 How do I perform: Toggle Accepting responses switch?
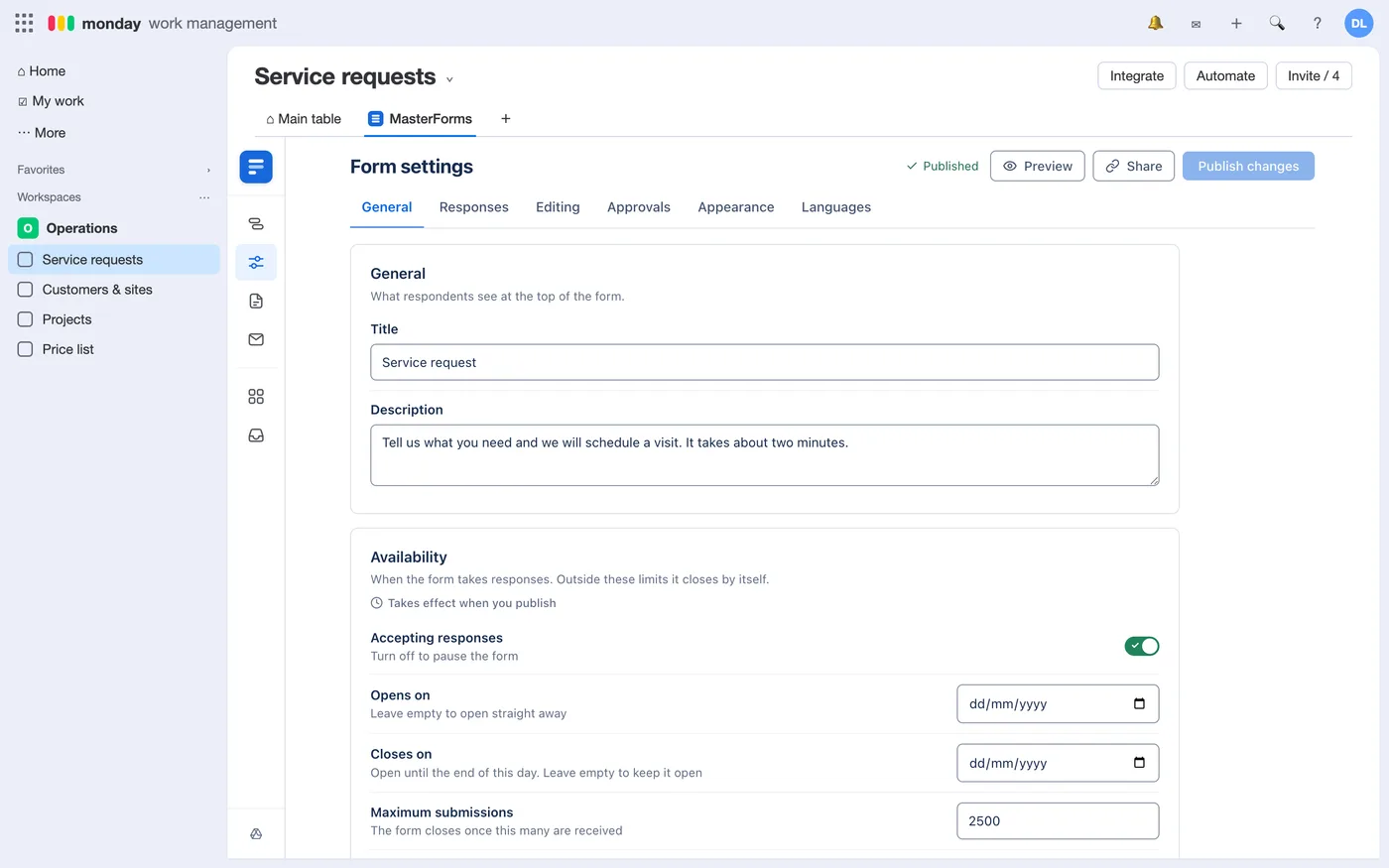coord(1142,646)
